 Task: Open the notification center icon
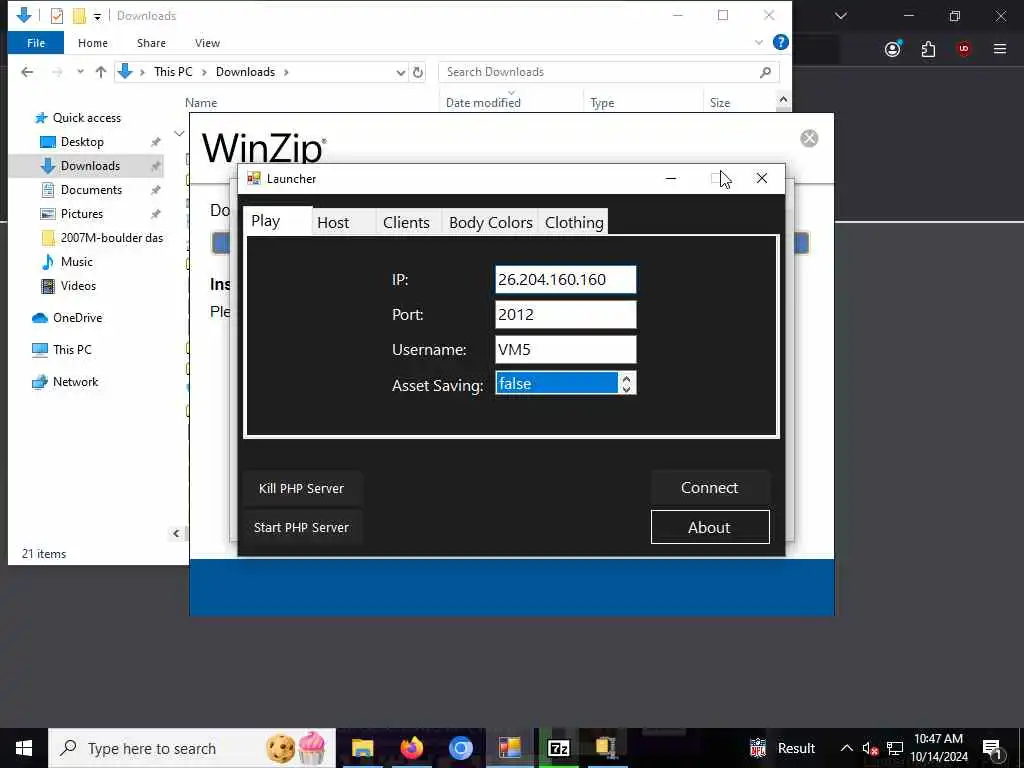click(x=992, y=749)
